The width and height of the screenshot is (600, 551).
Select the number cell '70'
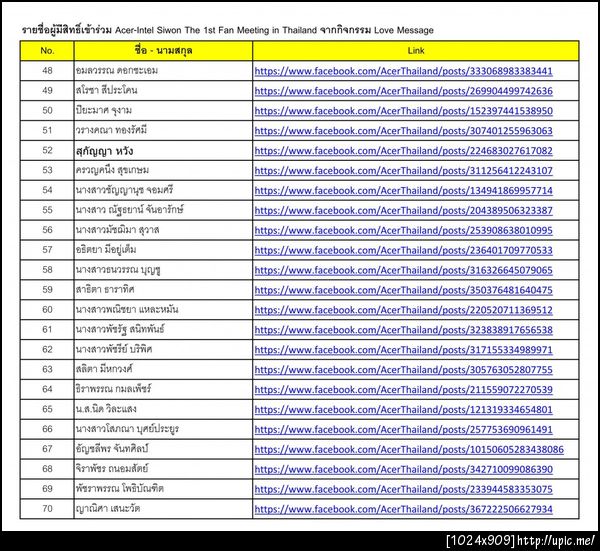(x=47, y=508)
